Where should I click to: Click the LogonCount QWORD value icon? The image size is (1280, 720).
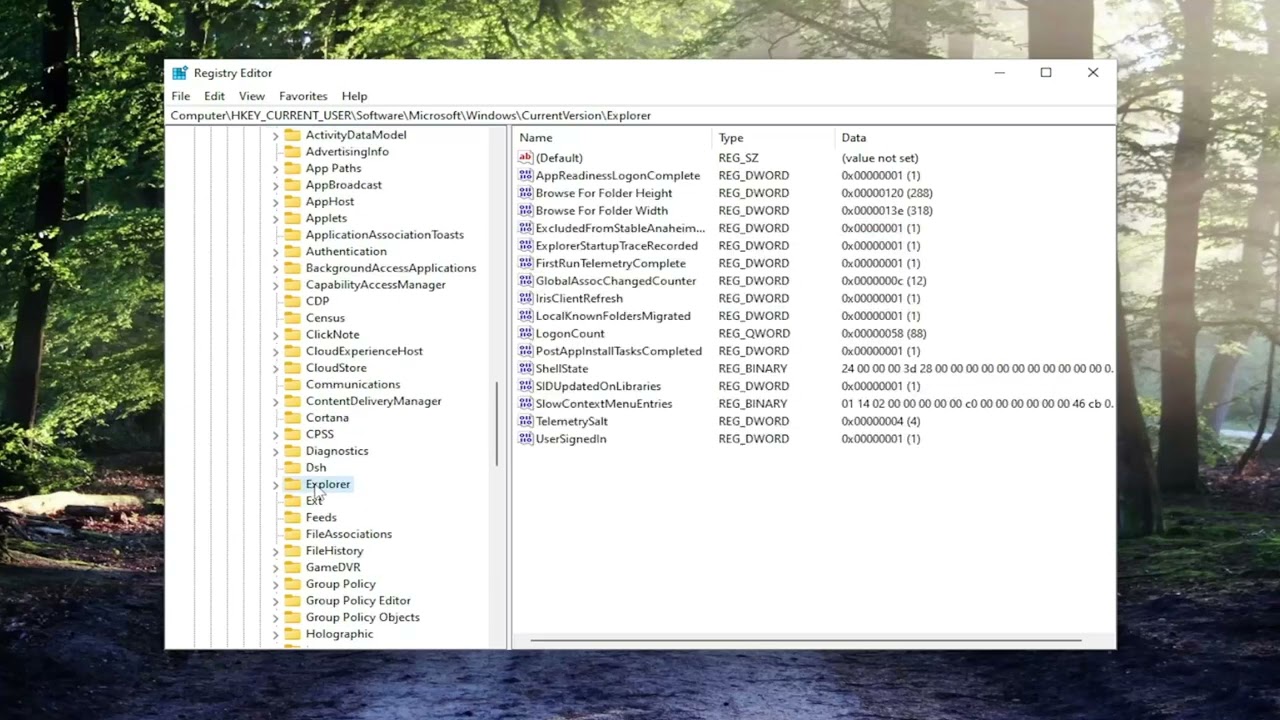[525, 333]
